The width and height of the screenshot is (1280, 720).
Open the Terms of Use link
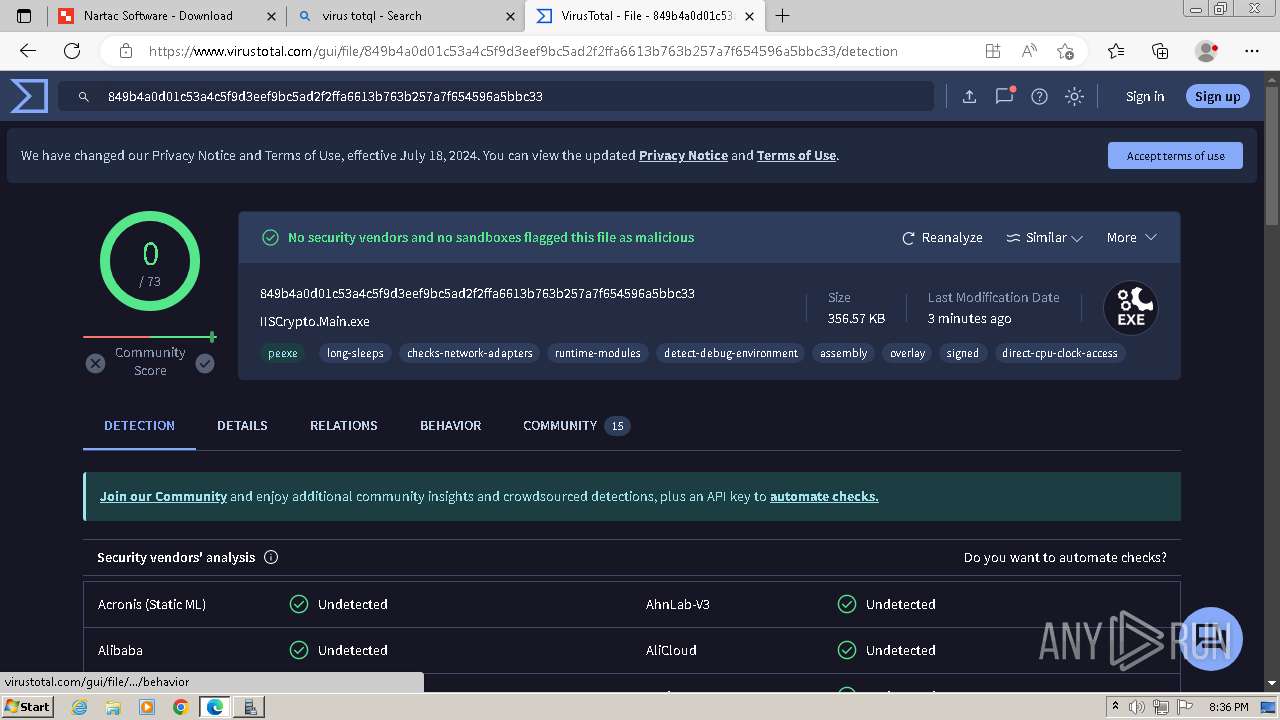click(796, 155)
